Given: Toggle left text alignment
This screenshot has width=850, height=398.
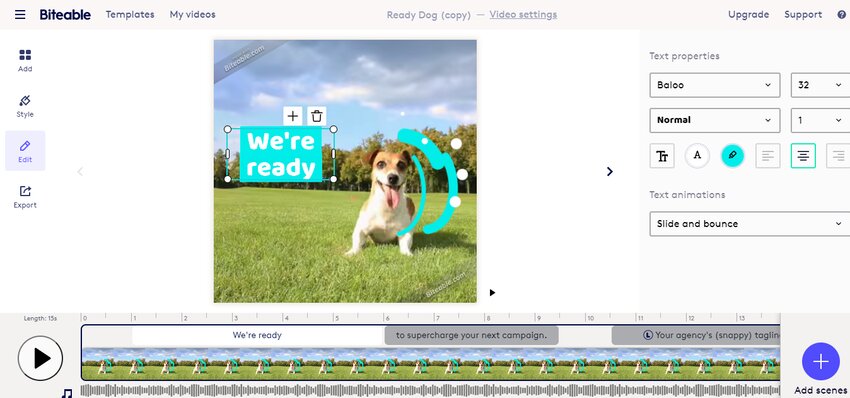Looking at the screenshot, I should tap(768, 156).
